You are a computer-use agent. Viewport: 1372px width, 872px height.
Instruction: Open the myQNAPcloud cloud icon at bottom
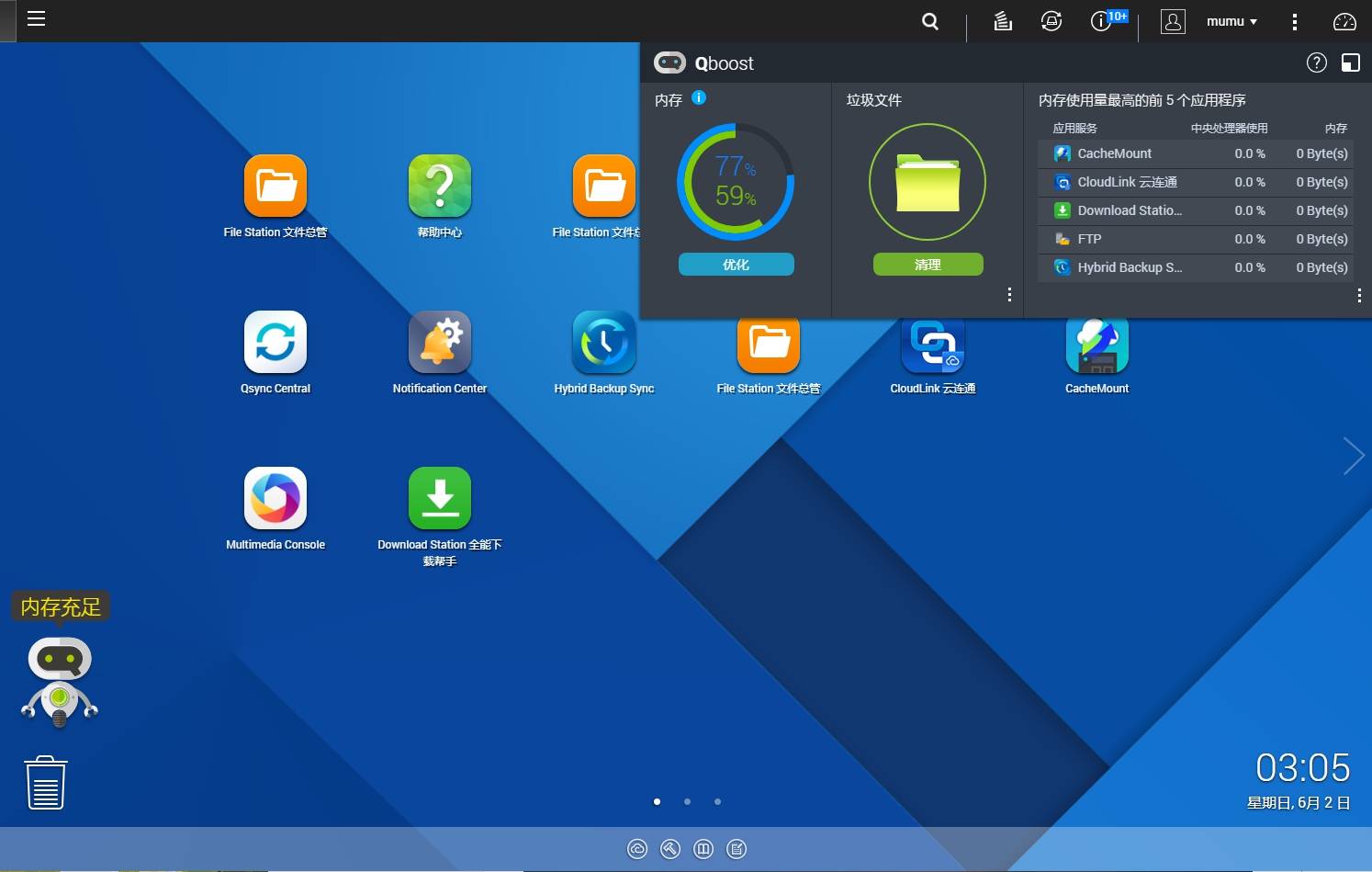point(637,849)
